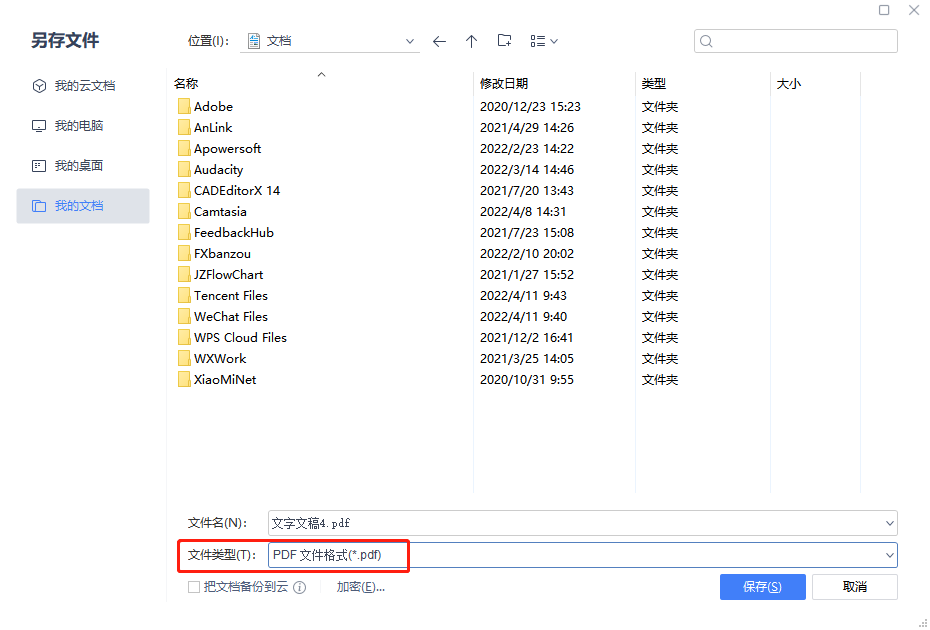Image resolution: width=930 pixels, height=630 pixels.
Task: Click the My Computer monitor icon
Action: click(39, 126)
